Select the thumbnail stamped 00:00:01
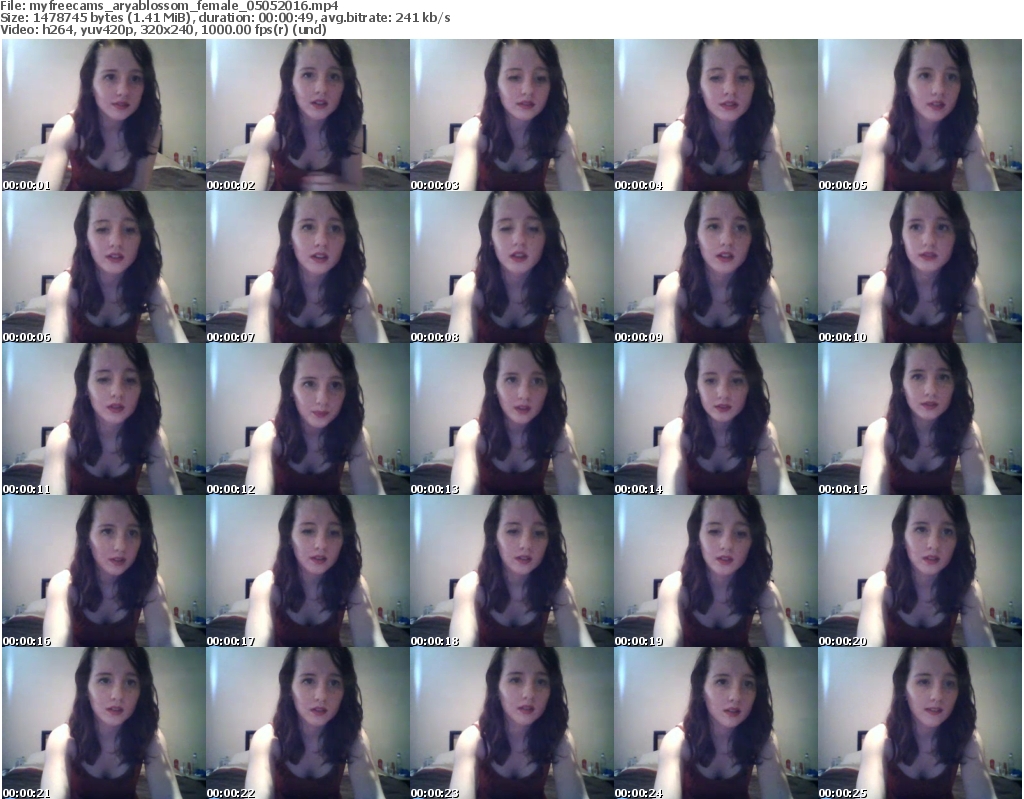 pyautogui.click(x=104, y=115)
